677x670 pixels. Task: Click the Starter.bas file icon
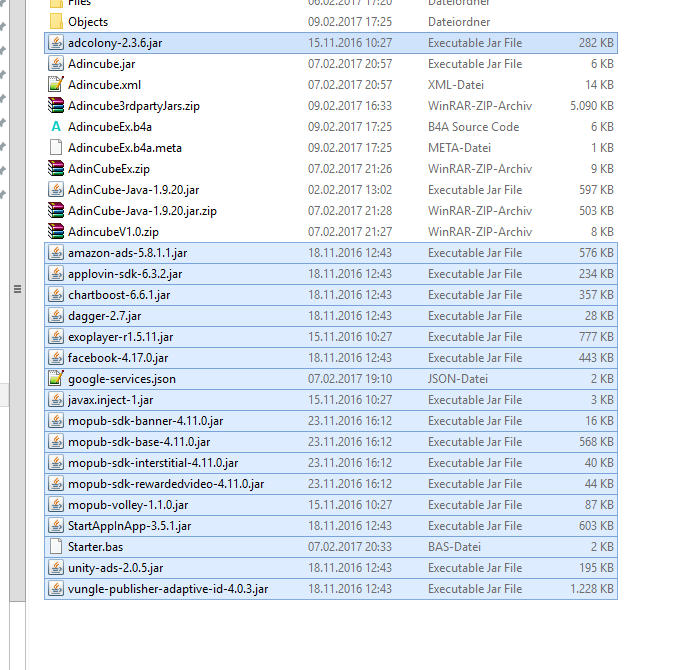[x=56, y=547]
